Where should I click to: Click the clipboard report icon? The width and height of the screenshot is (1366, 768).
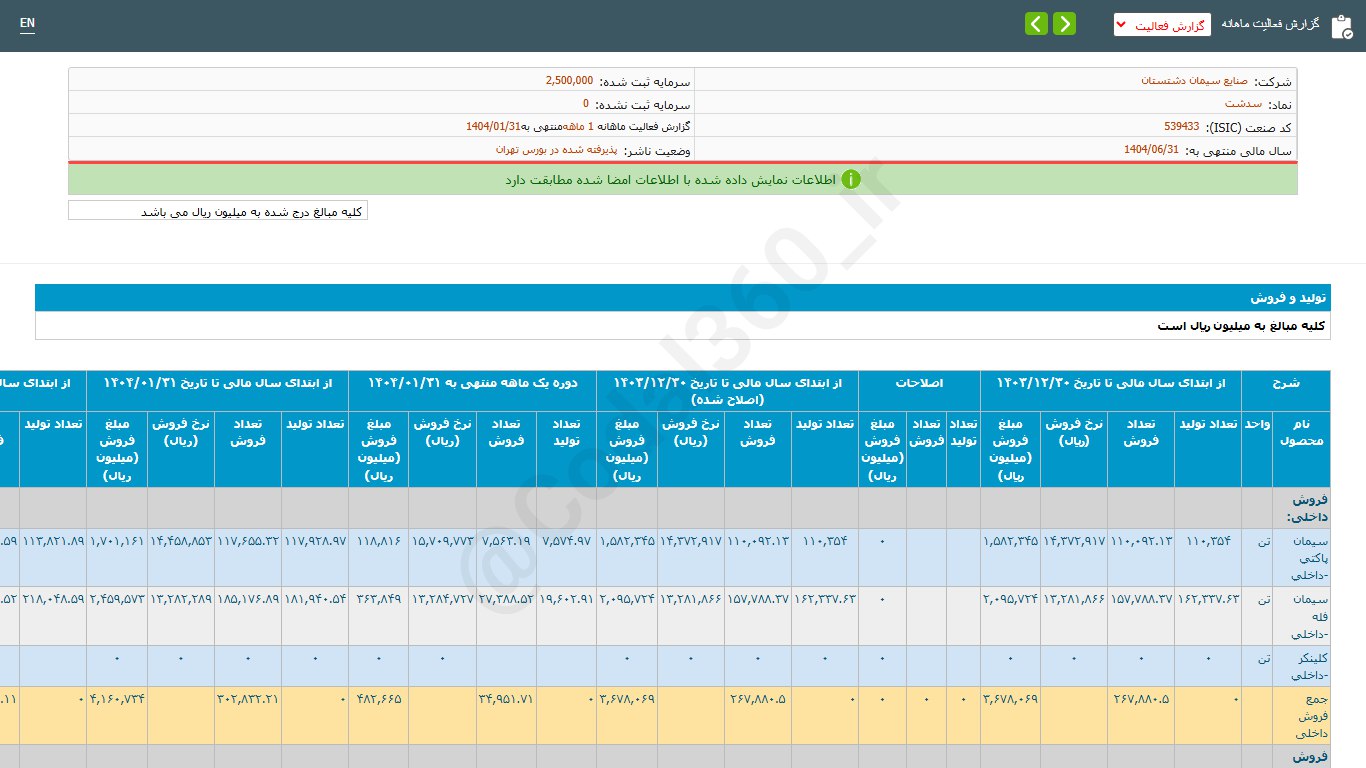[1341, 26]
